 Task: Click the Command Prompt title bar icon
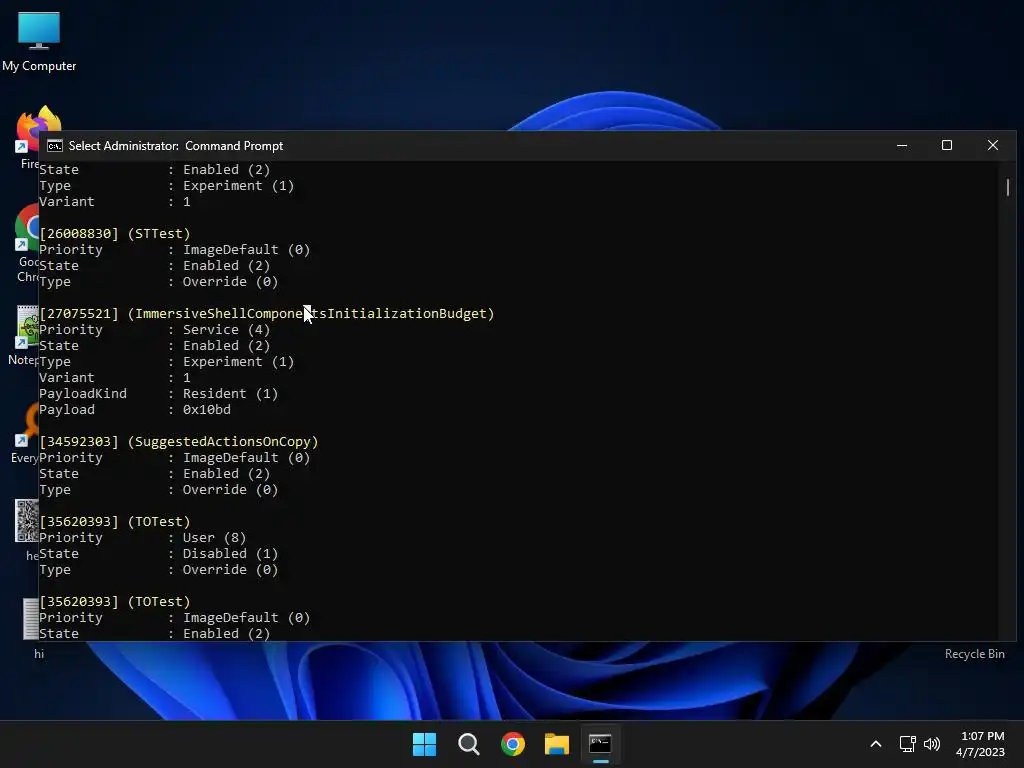click(55, 146)
